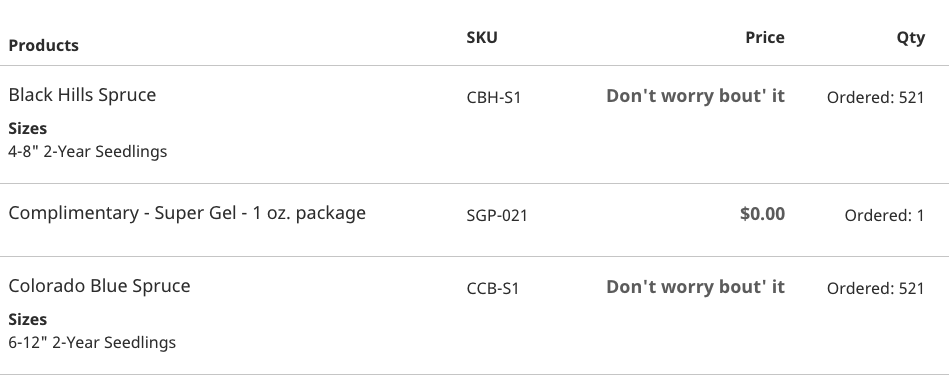The height and width of the screenshot is (375, 949).
Task: Click the SKU column header
Action: (x=482, y=38)
